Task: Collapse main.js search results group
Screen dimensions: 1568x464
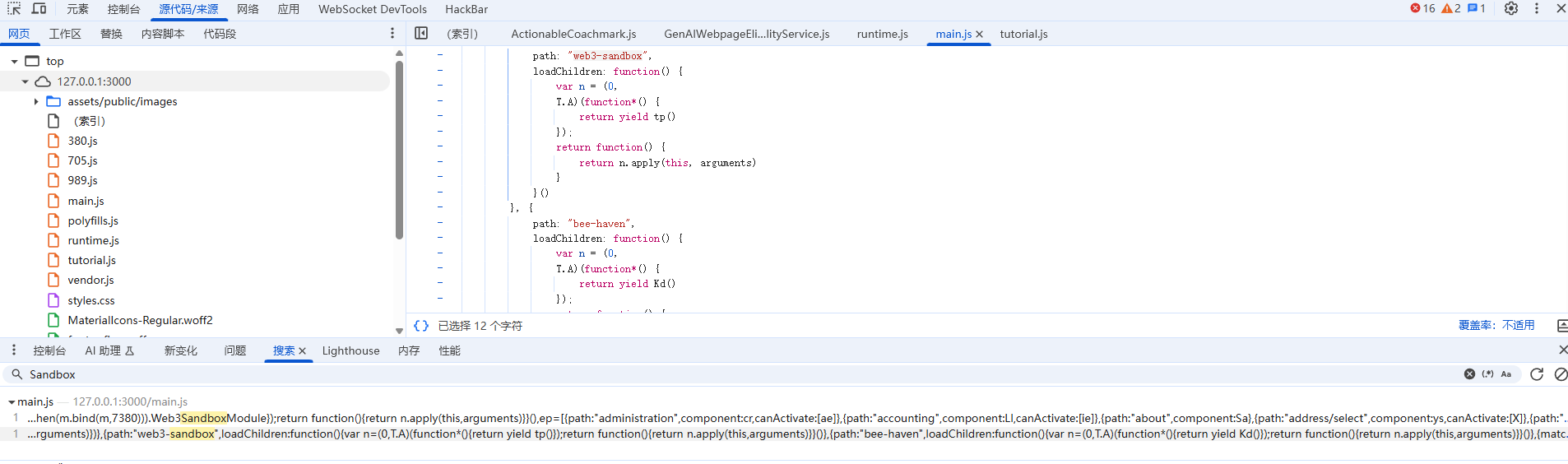Action: click(x=12, y=401)
